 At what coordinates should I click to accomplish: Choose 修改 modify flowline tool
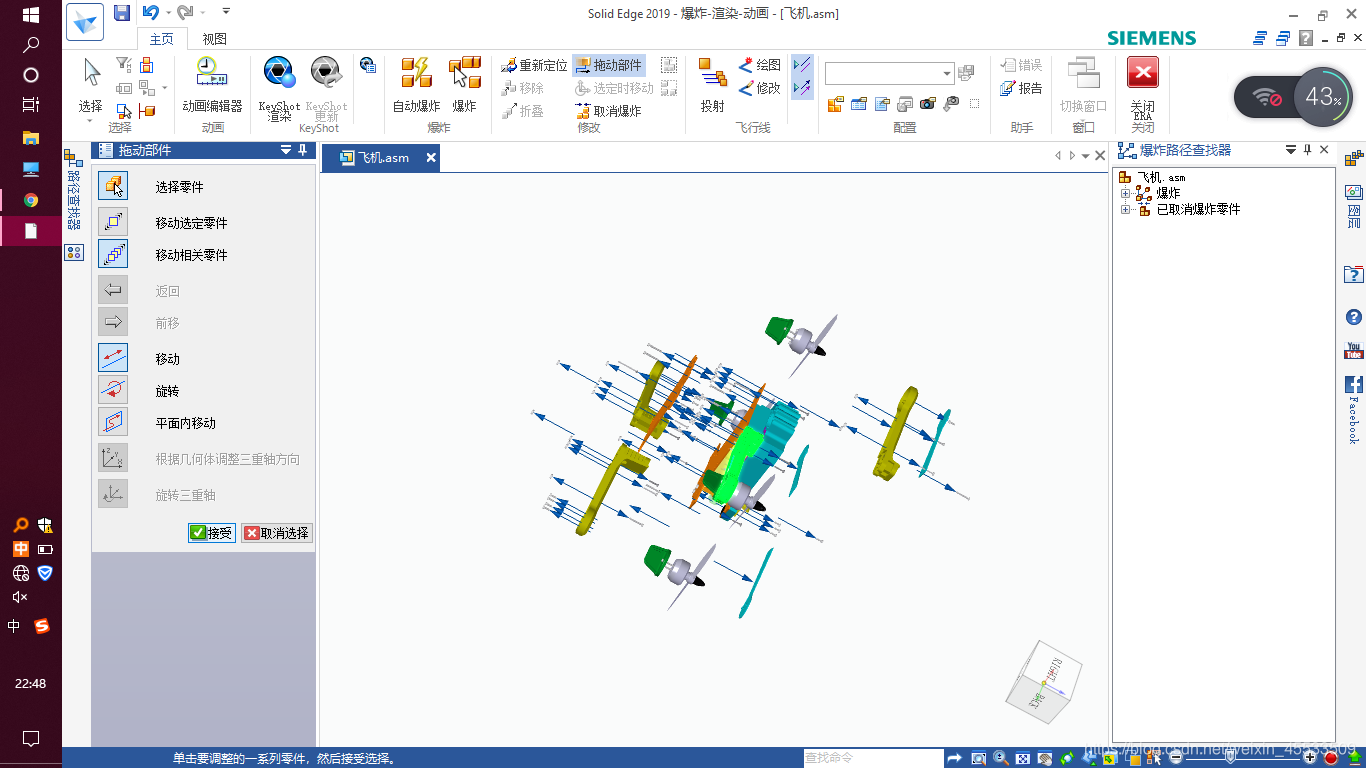[760, 88]
